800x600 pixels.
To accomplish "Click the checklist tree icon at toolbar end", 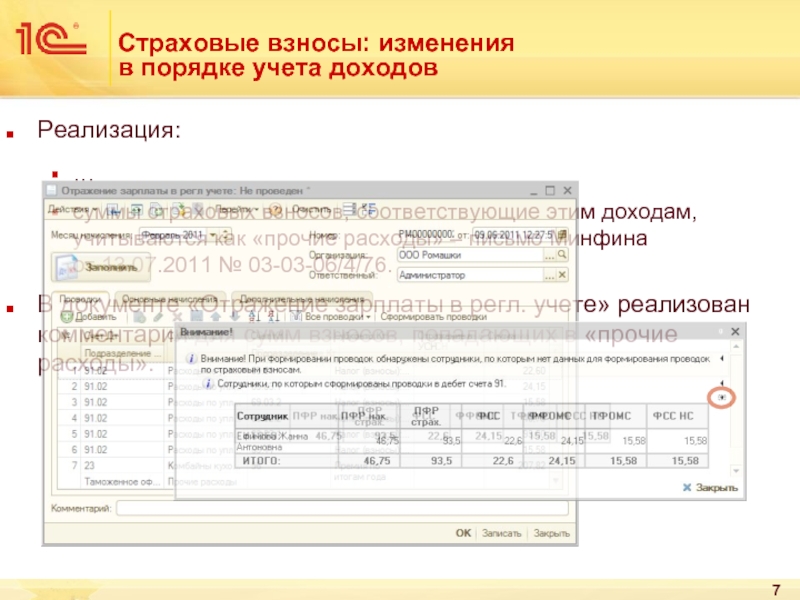I will point(369,209).
